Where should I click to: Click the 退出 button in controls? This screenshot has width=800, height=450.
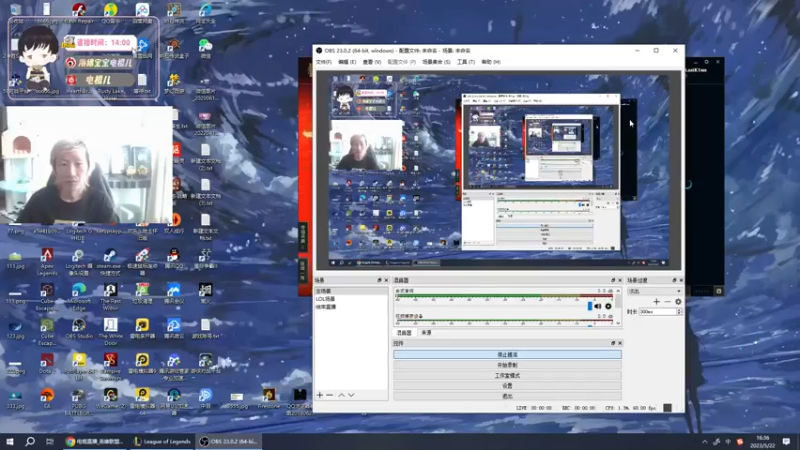pos(507,395)
